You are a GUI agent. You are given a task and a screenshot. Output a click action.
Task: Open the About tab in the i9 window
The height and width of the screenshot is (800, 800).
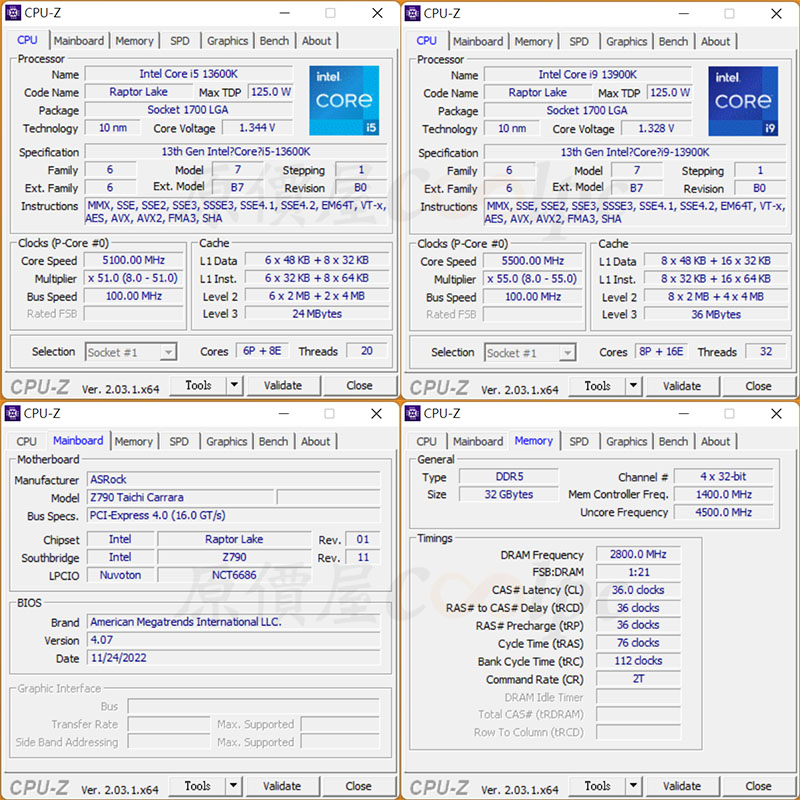click(715, 41)
